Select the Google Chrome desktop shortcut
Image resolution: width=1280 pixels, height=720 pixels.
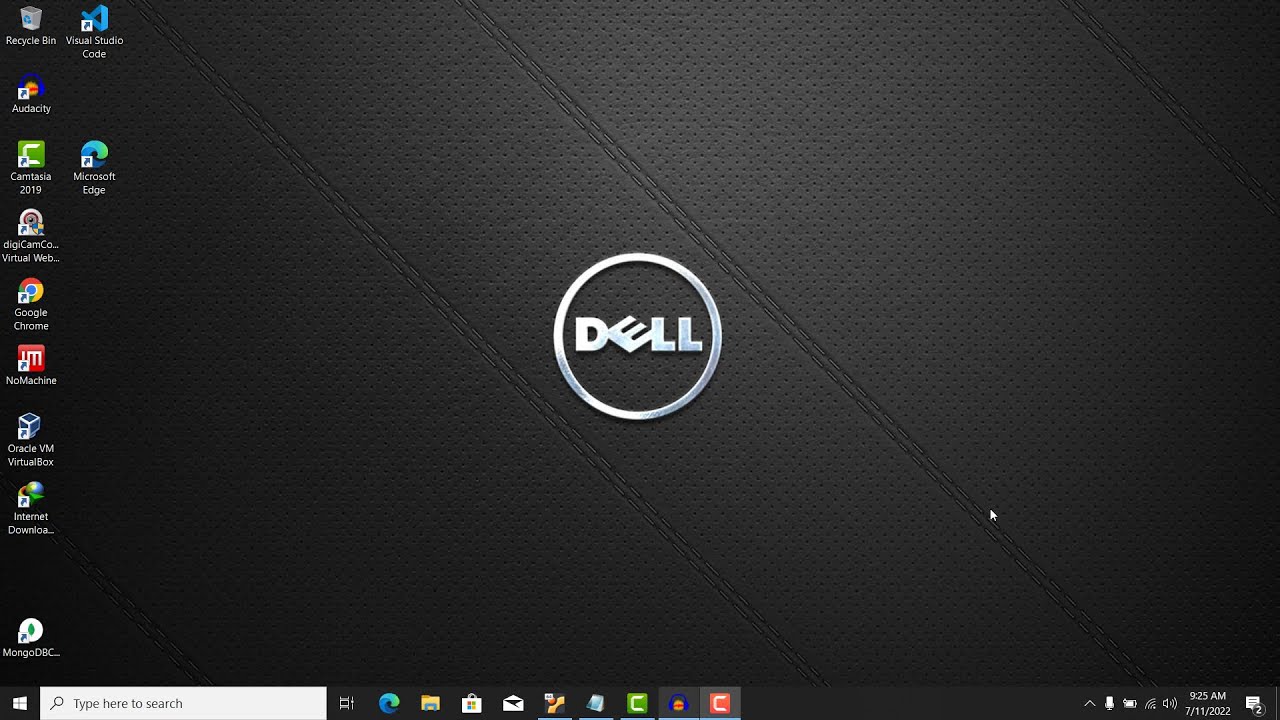(x=31, y=304)
